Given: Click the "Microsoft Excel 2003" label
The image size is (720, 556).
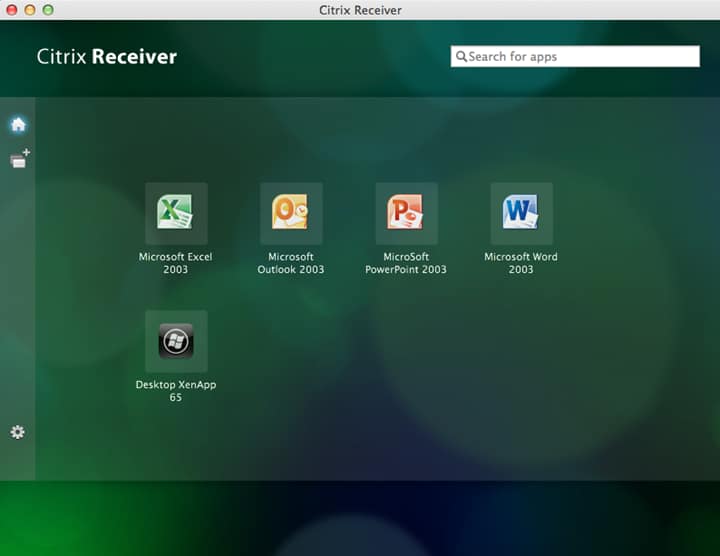Looking at the screenshot, I should point(175,263).
